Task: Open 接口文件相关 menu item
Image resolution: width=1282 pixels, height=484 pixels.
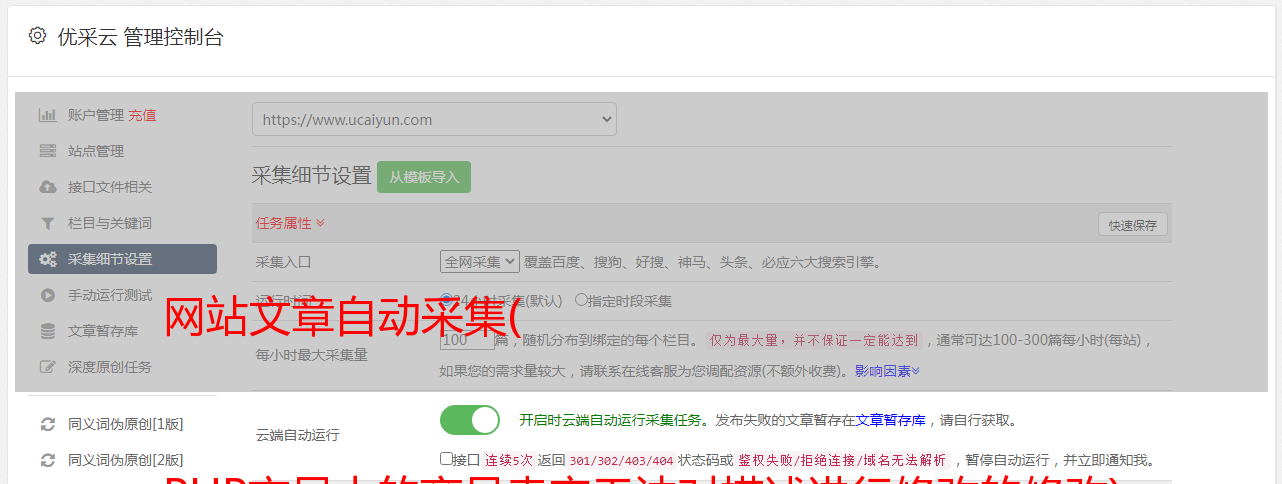Action: click(110, 187)
